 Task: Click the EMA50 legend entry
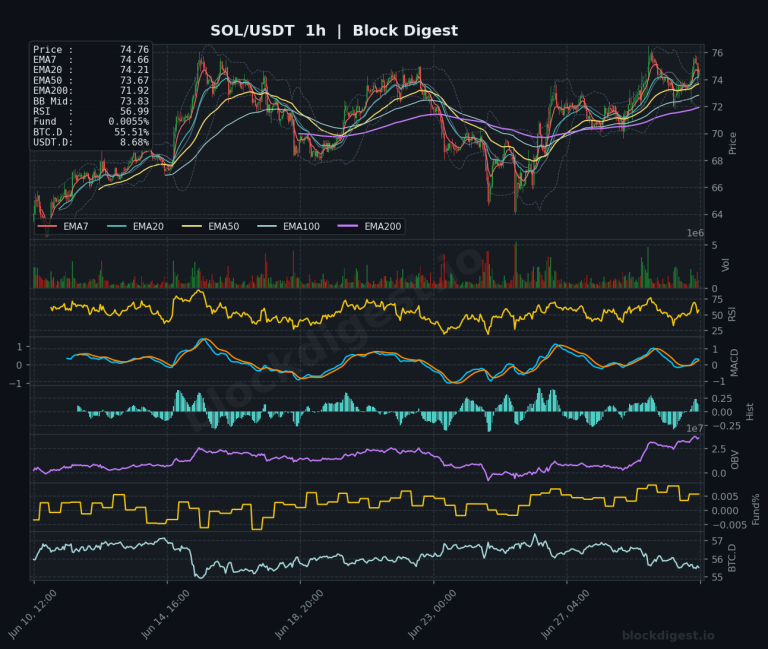click(x=211, y=226)
